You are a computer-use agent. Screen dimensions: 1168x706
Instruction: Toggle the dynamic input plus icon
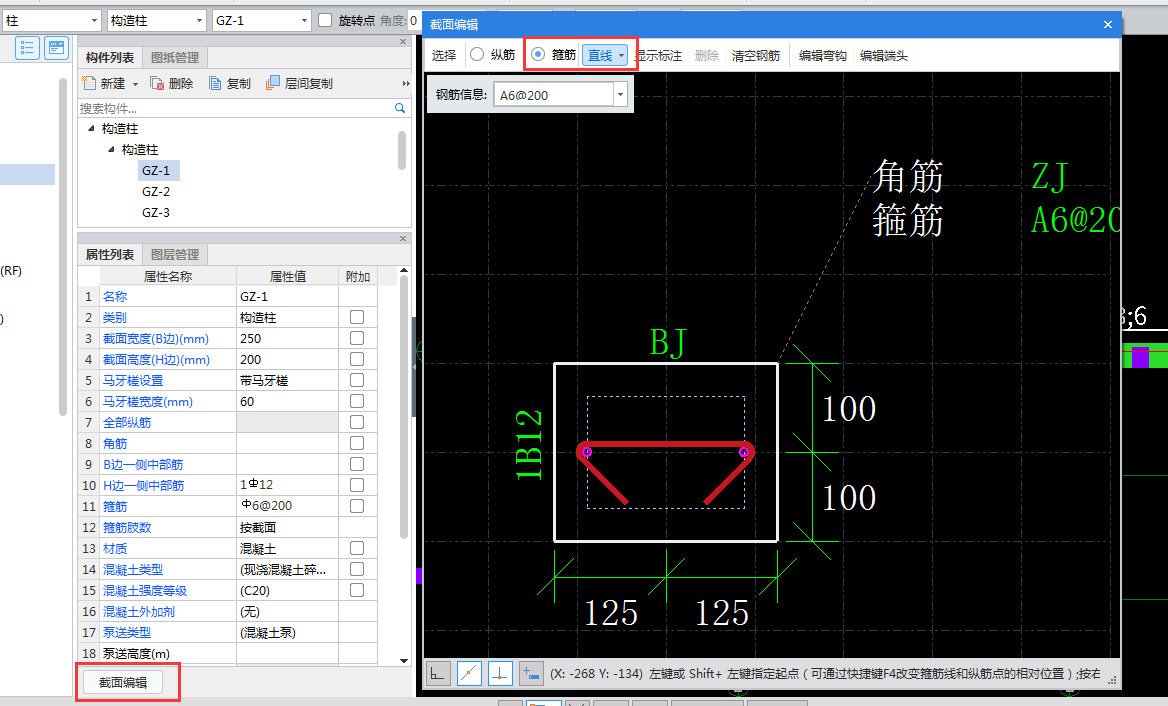point(531,674)
